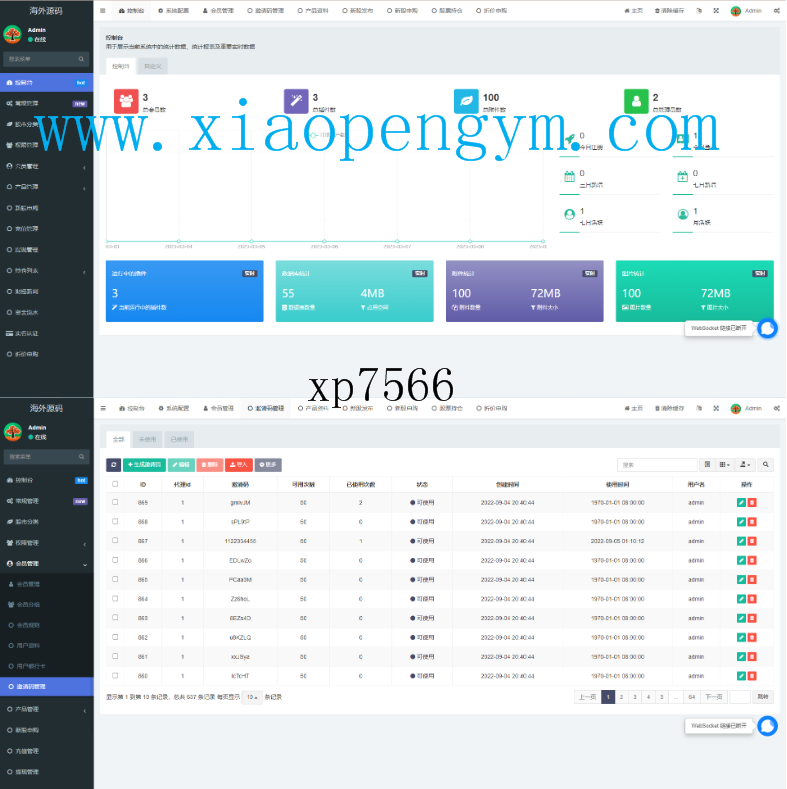Switch to the 已使用 filter tab

(x=179, y=439)
